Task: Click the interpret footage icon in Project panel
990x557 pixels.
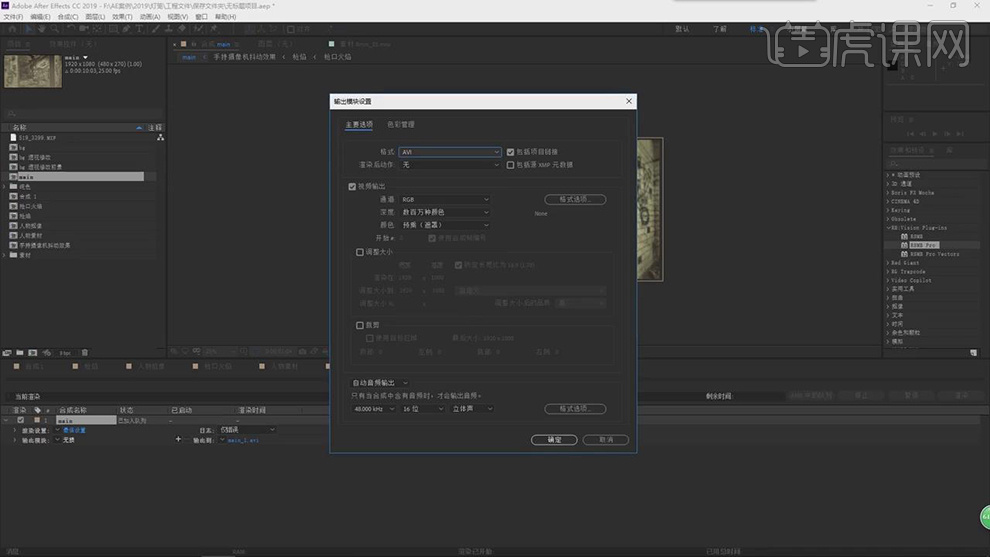Action: pyautogui.click(x=8, y=352)
